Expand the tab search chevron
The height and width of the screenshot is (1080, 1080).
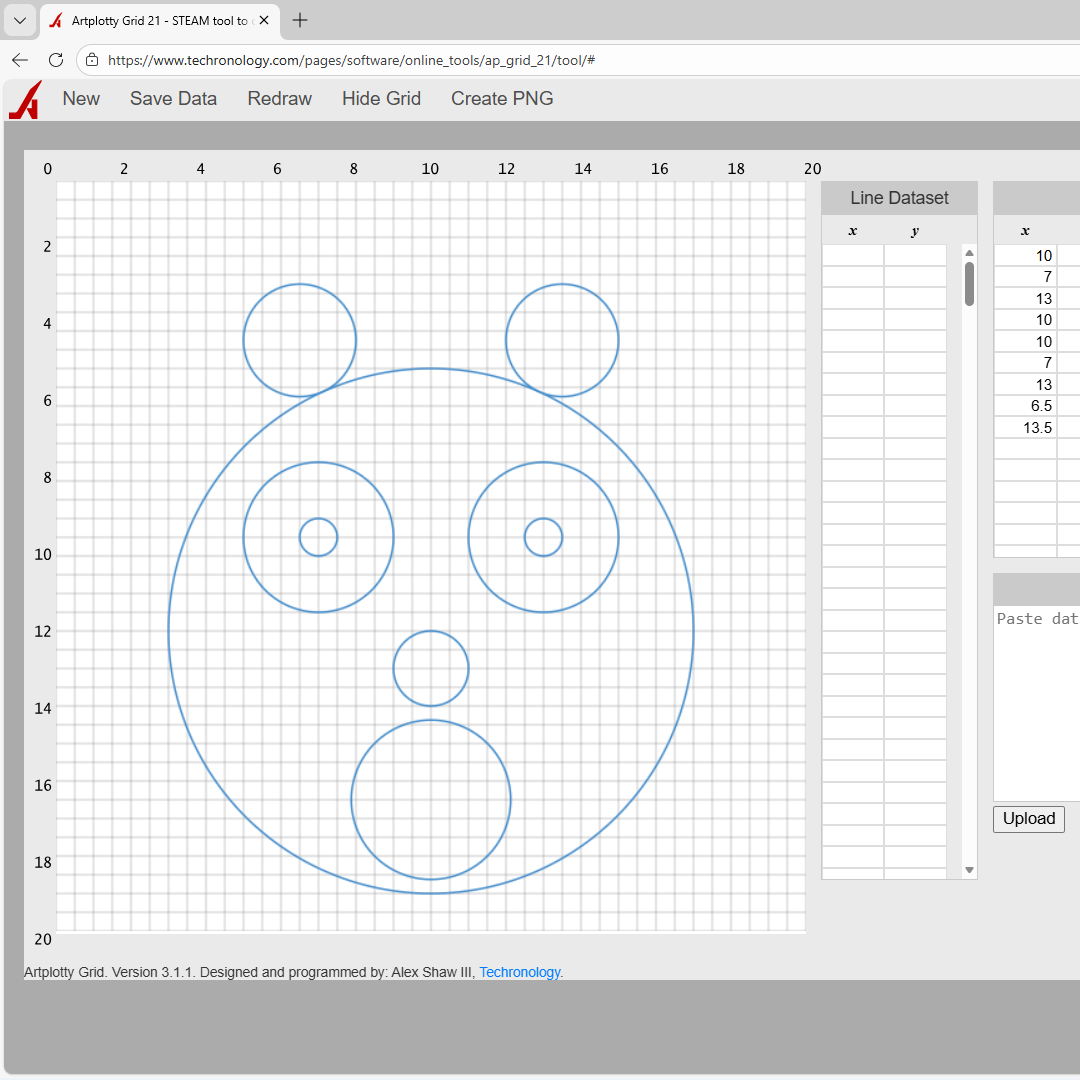point(19,20)
